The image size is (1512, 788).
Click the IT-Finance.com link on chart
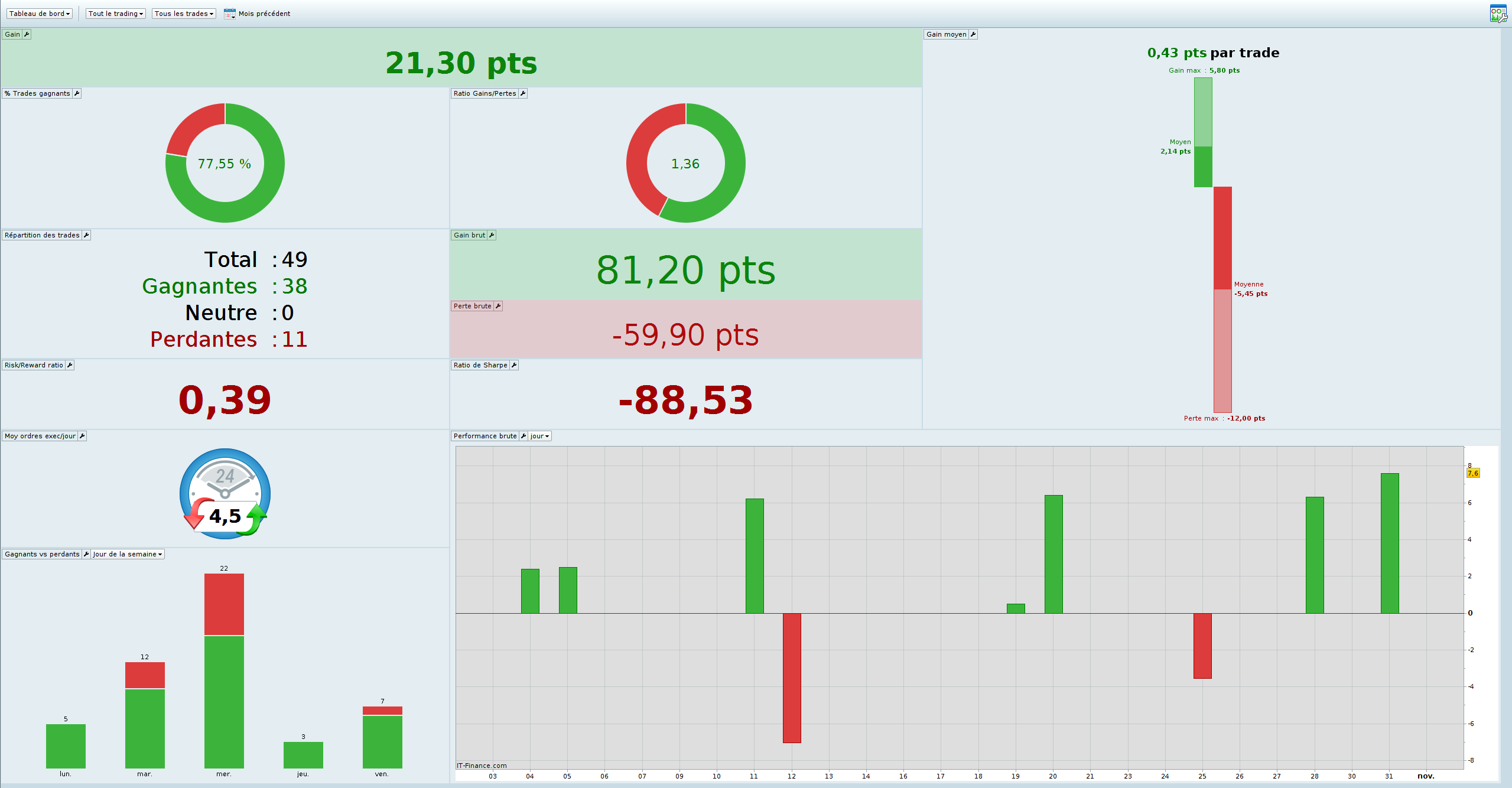coord(482,766)
